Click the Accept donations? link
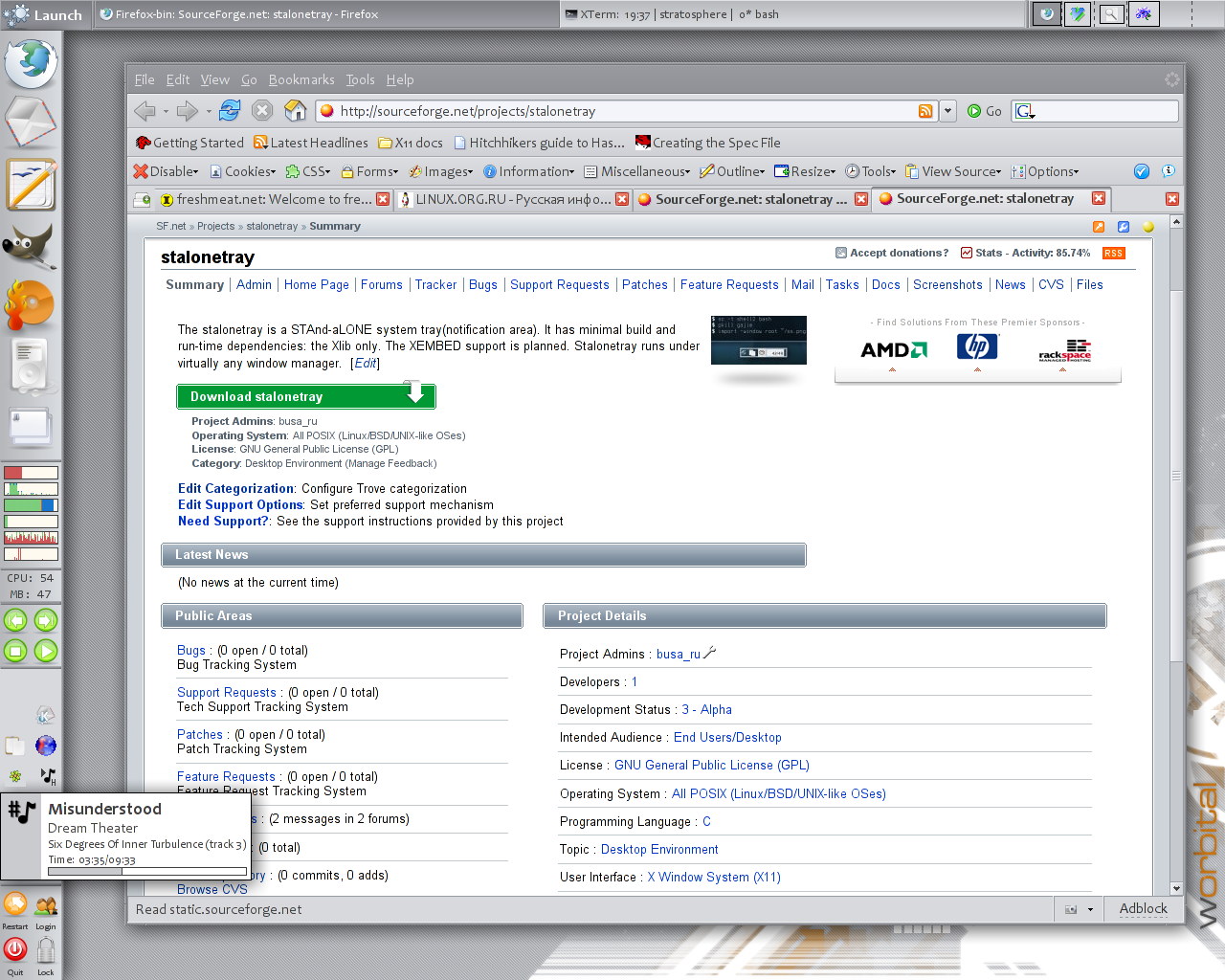Viewport: 1225px width, 980px height. click(x=892, y=253)
